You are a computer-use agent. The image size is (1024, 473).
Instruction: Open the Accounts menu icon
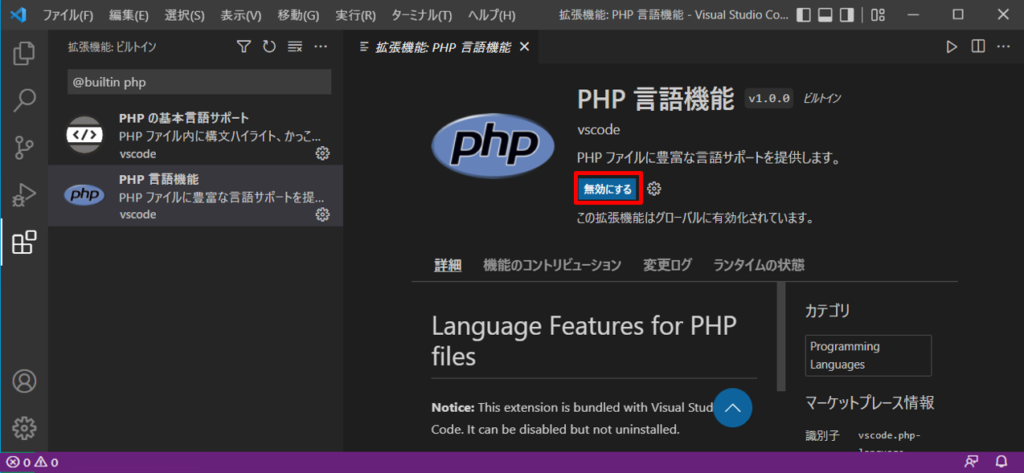click(x=24, y=381)
